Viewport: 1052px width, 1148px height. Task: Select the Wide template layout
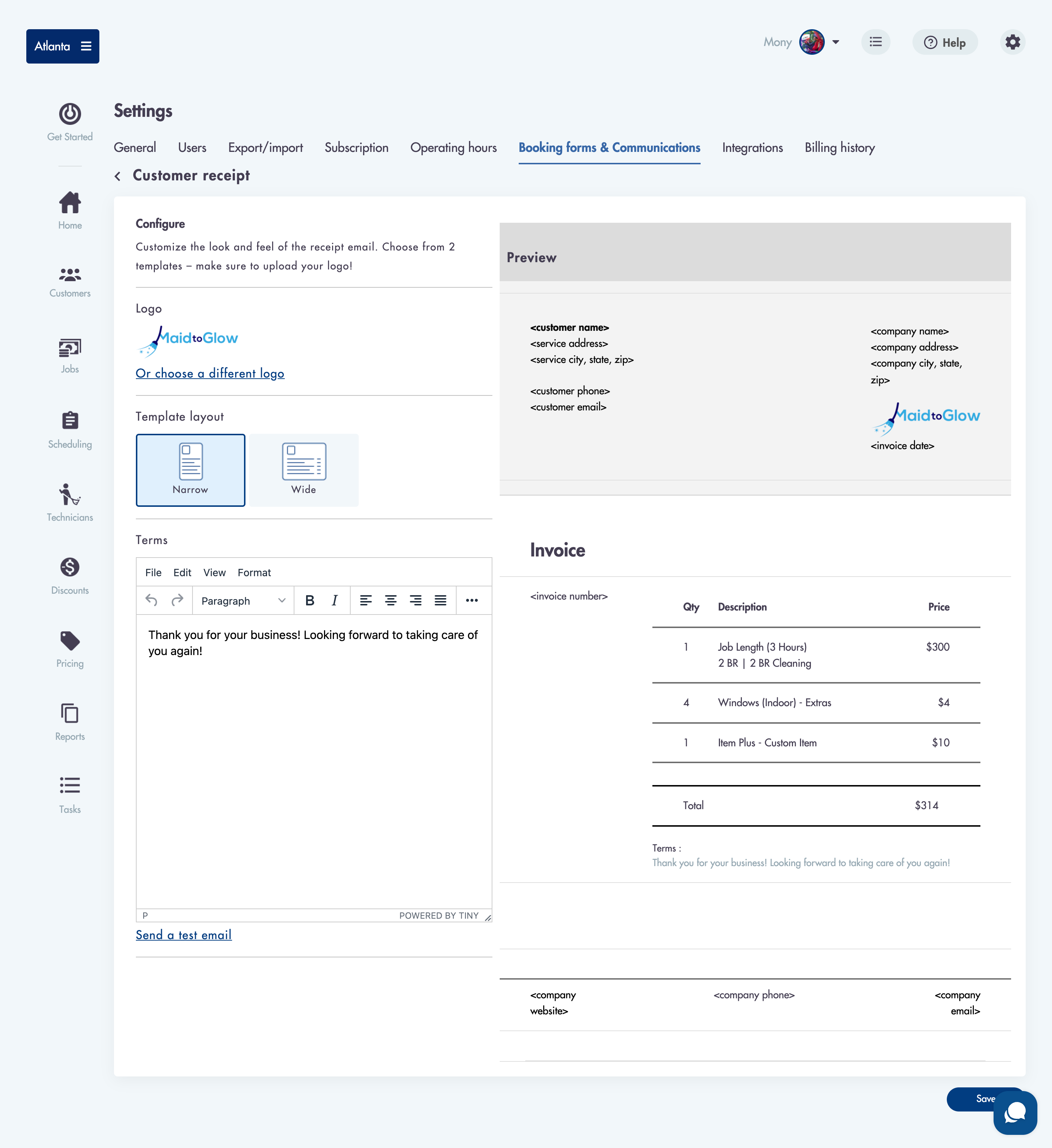click(x=304, y=470)
